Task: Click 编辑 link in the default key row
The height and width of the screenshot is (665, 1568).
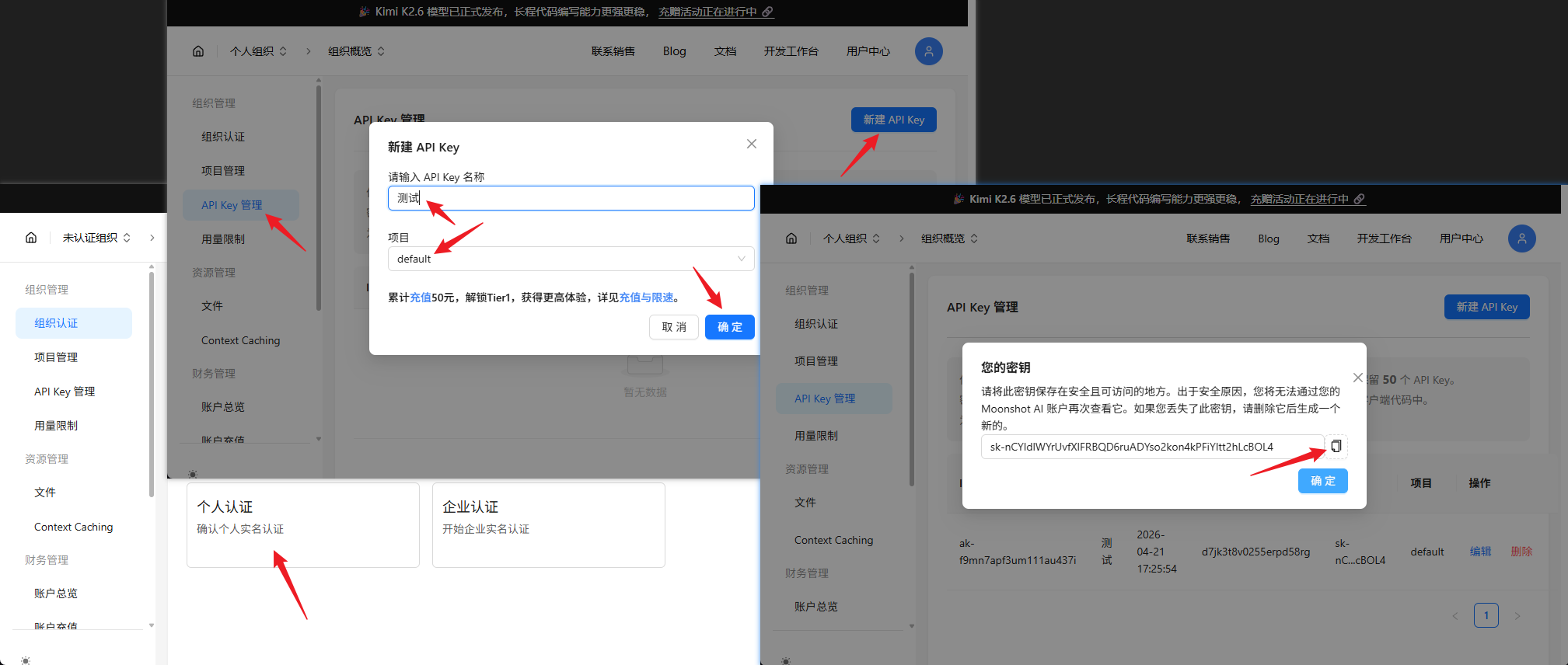Action: click(x=1480, y=552)
